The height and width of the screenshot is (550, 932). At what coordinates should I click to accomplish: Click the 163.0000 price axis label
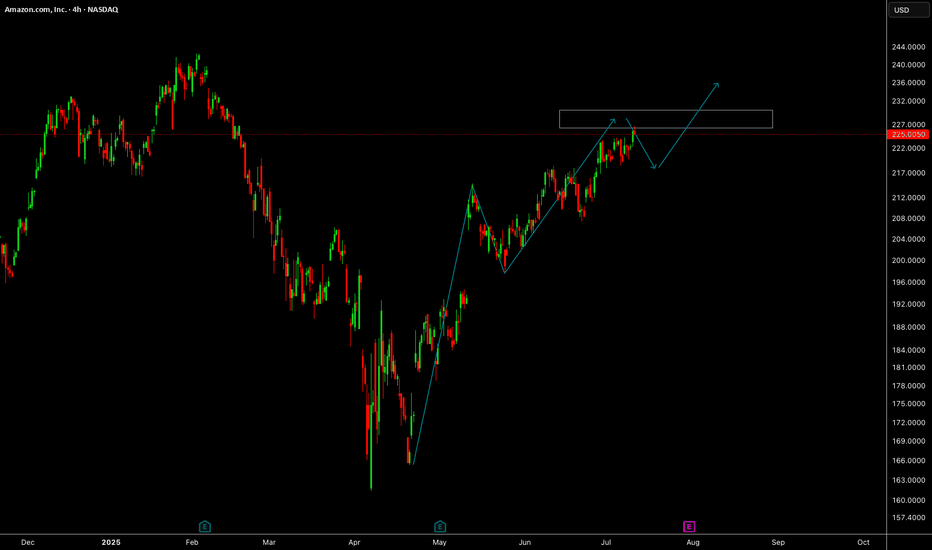pos(908,480)
